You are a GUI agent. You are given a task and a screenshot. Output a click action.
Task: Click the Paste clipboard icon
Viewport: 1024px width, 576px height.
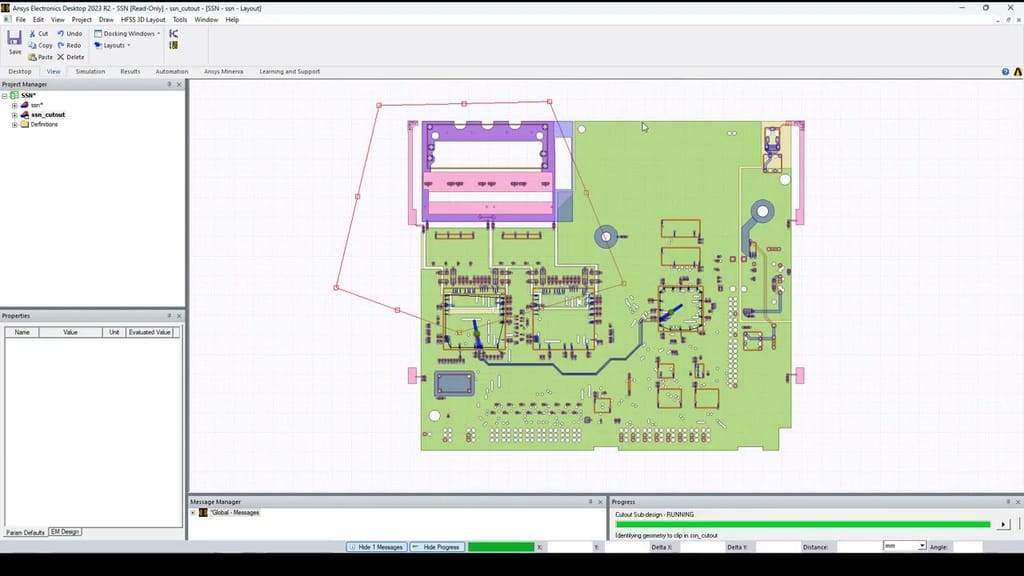(x=32, y=57)
